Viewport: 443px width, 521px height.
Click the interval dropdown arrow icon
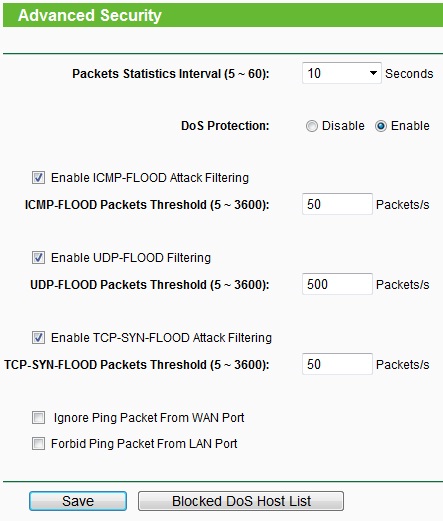click(373, 73)
